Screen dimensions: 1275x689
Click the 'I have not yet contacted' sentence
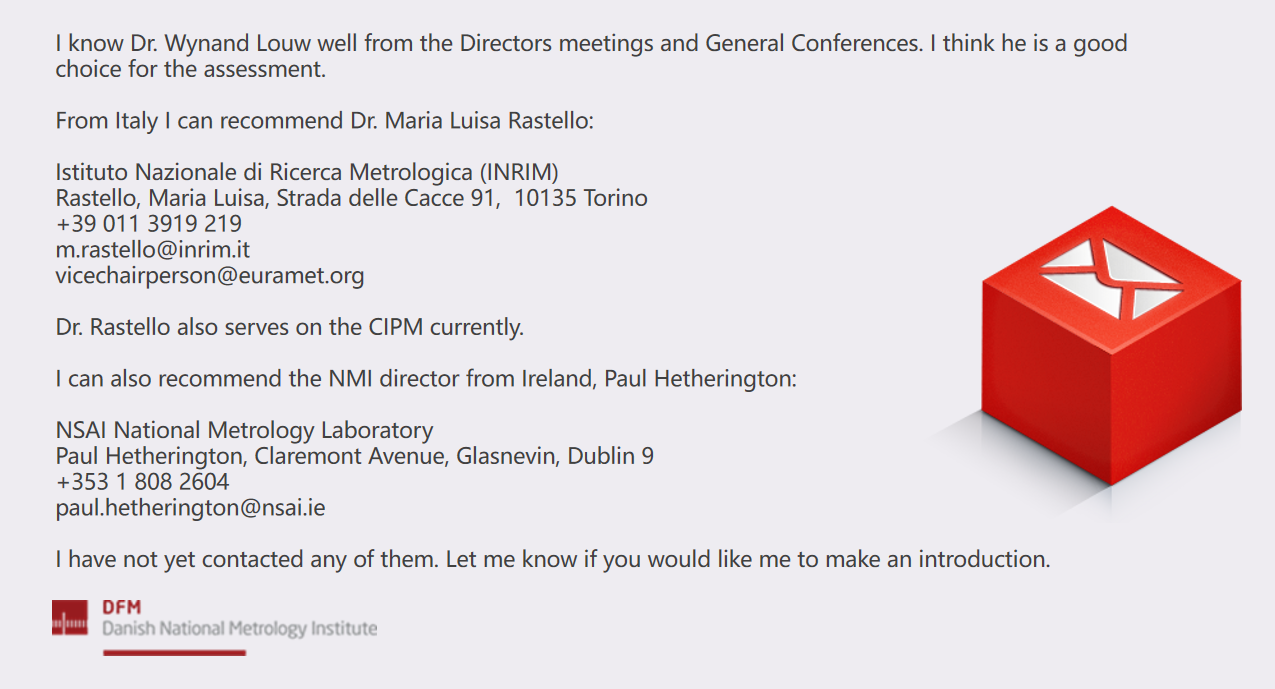553,559
